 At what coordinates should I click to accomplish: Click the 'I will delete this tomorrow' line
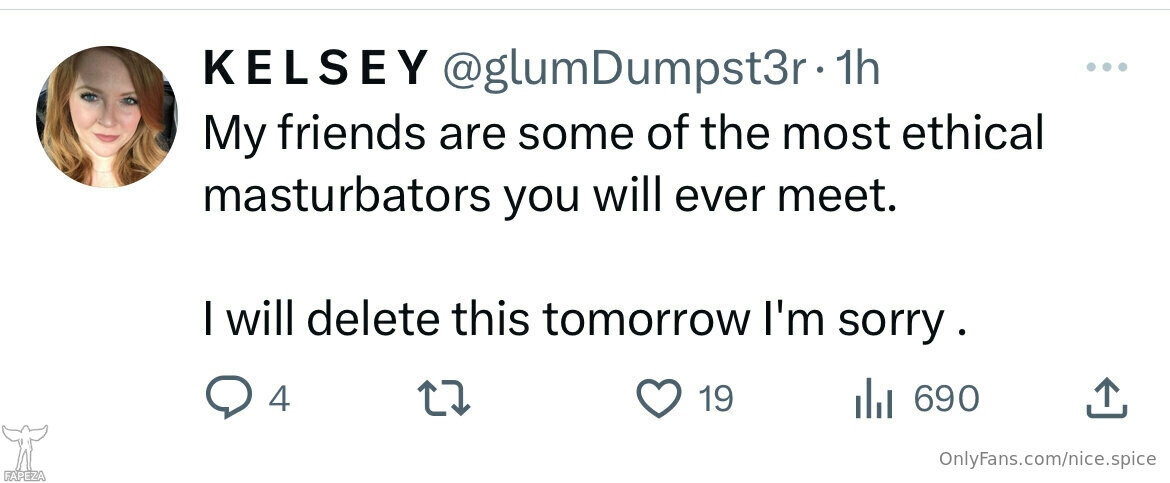pos(585,320)
